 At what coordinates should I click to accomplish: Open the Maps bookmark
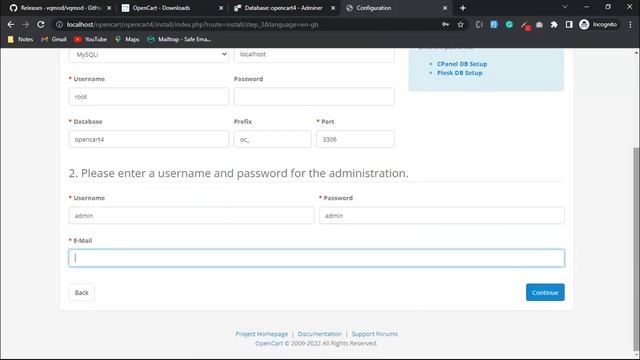click(127, 39)
